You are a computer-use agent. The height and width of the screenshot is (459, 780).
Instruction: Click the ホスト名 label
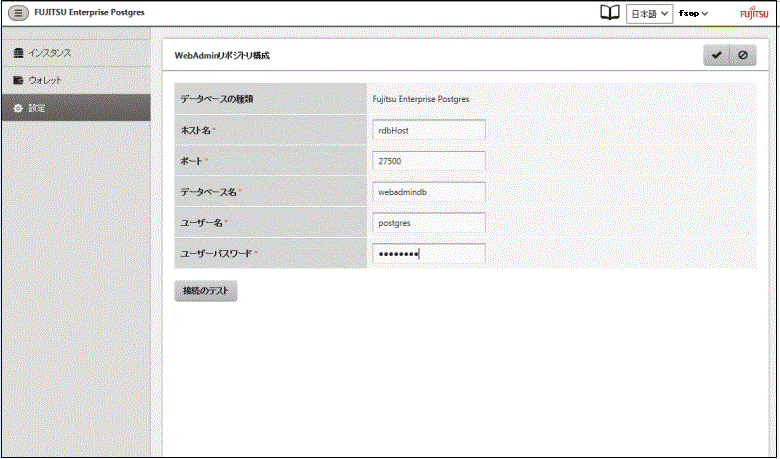[x=195, y=130]
